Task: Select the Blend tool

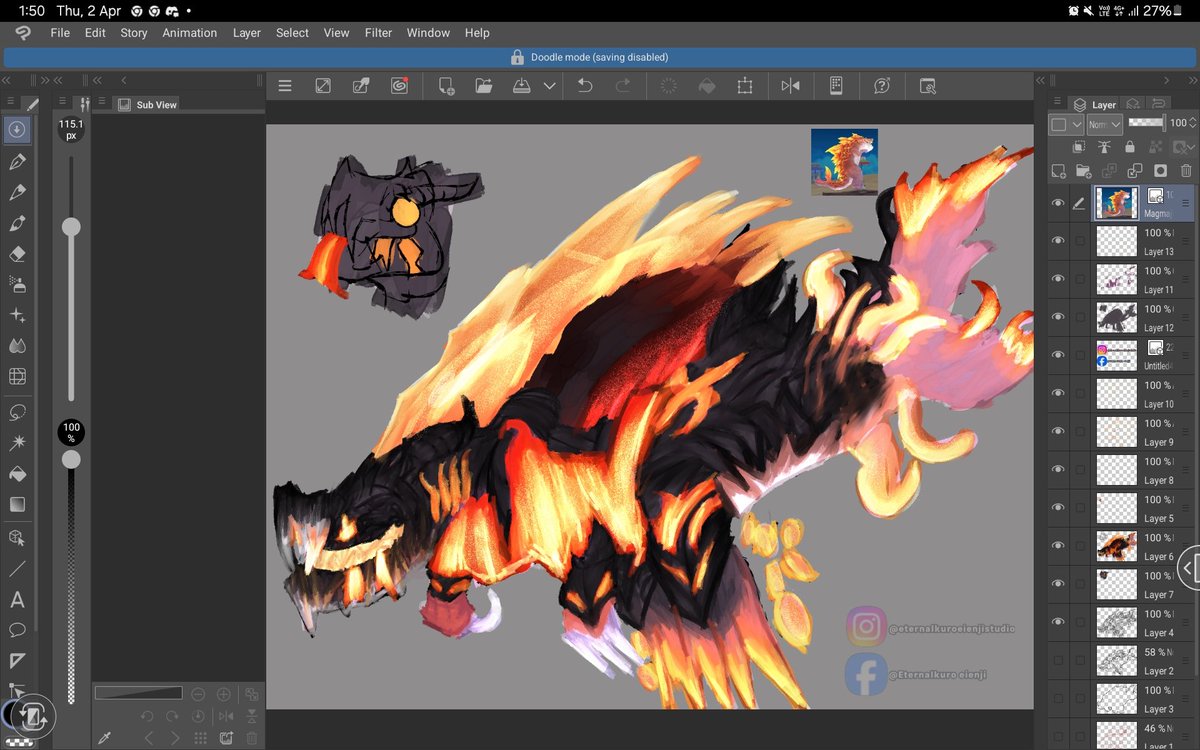Action: tap(17, 346)
